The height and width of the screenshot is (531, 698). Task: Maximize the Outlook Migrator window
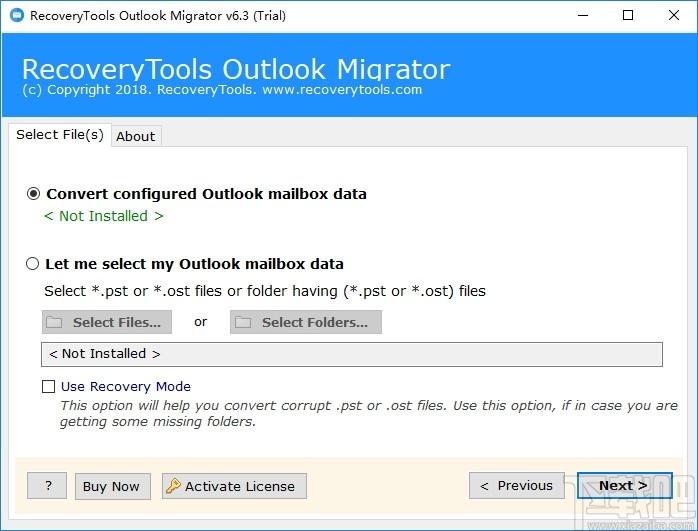point(627,15)
